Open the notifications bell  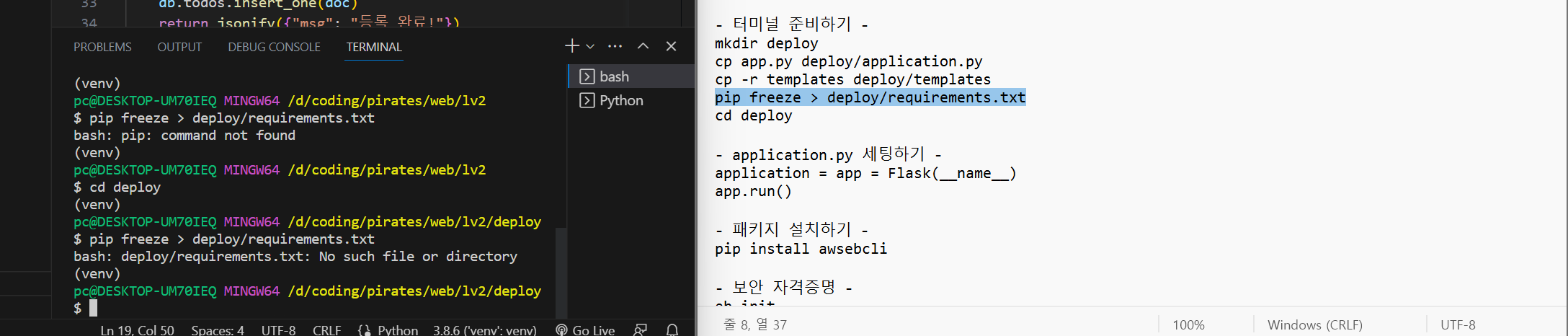tap(672, 330)
